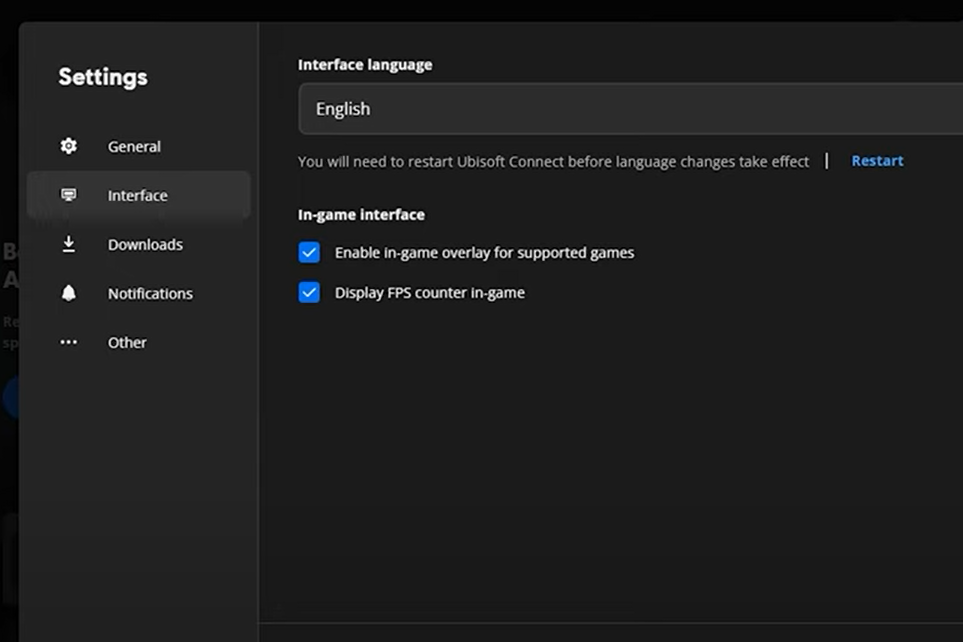Click the 'In-game interface' heading

pos(361,214)
